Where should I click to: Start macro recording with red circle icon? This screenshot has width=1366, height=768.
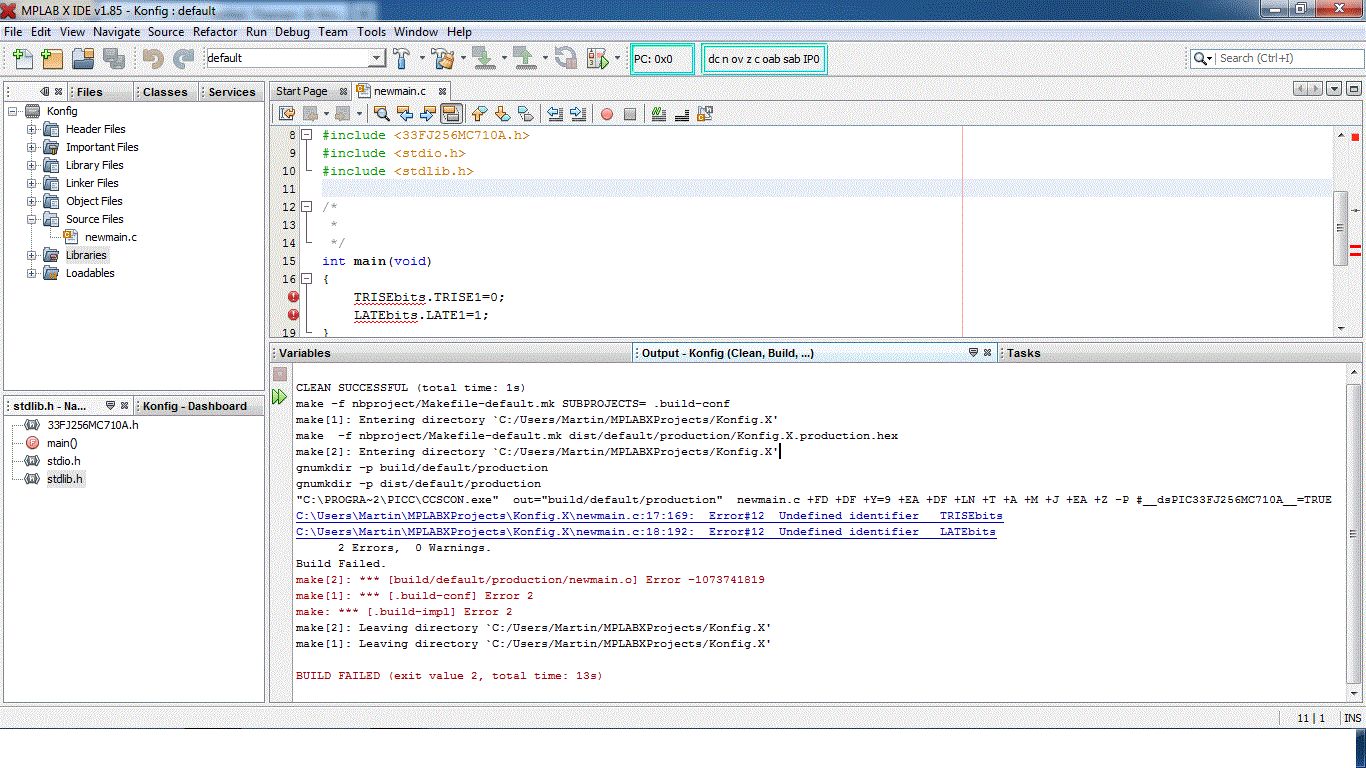[606, 114]
